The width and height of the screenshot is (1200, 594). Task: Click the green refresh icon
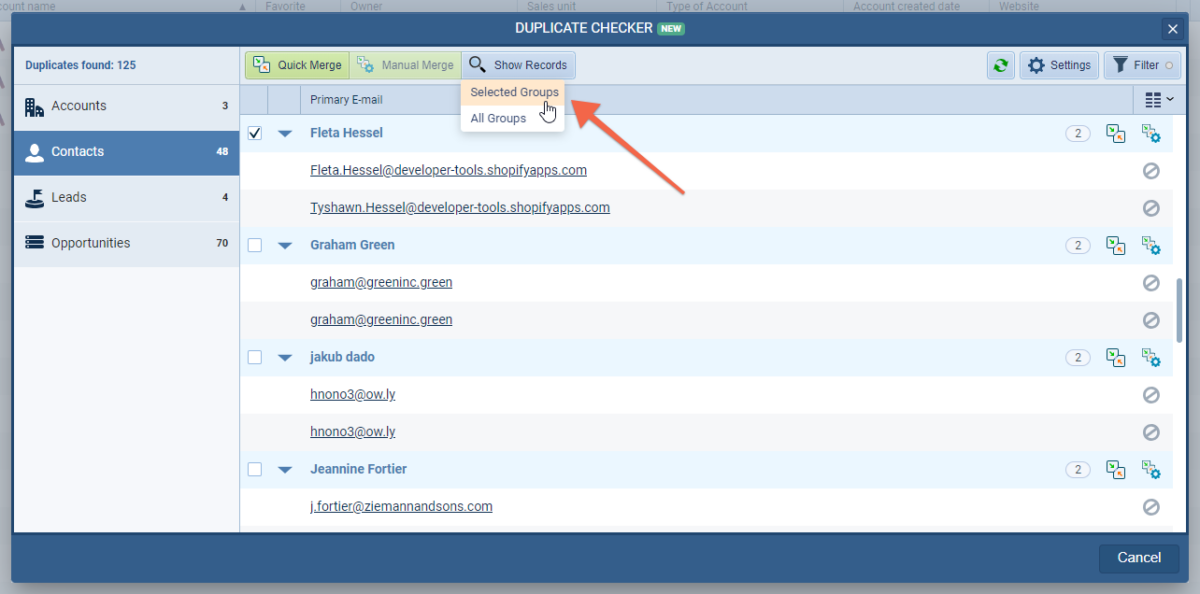(999, 66)
